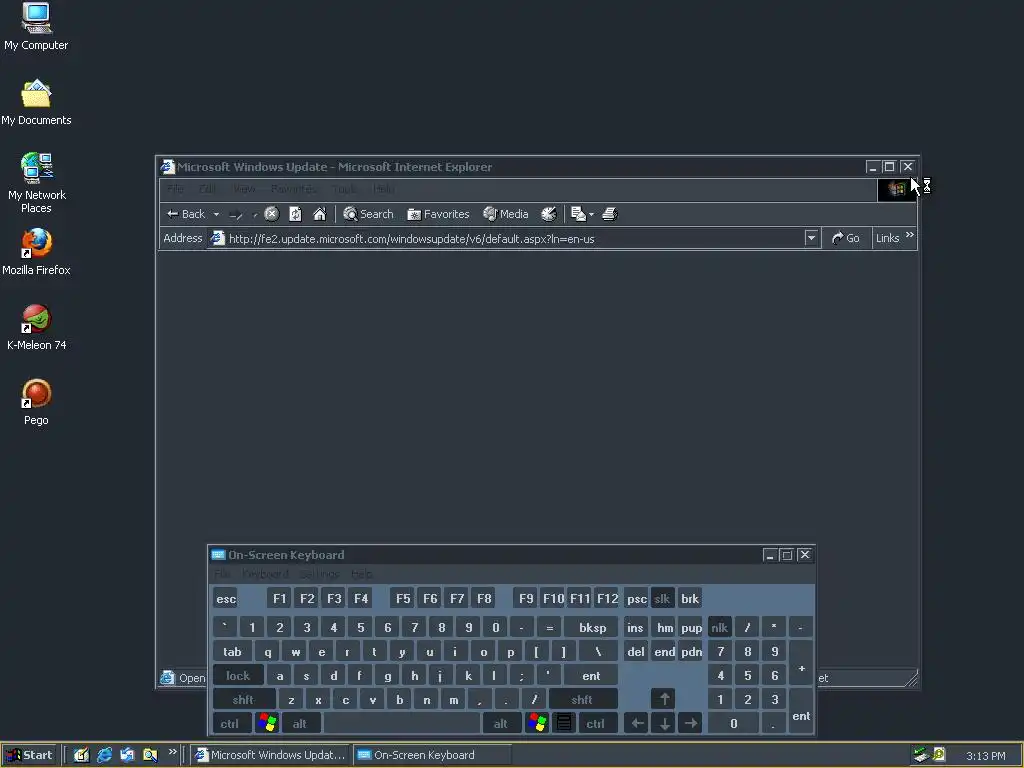This screenshot has height=768, width=1024.
Task: Toggle the left alt key on keyboard
Action: click(x=300, y=723)
